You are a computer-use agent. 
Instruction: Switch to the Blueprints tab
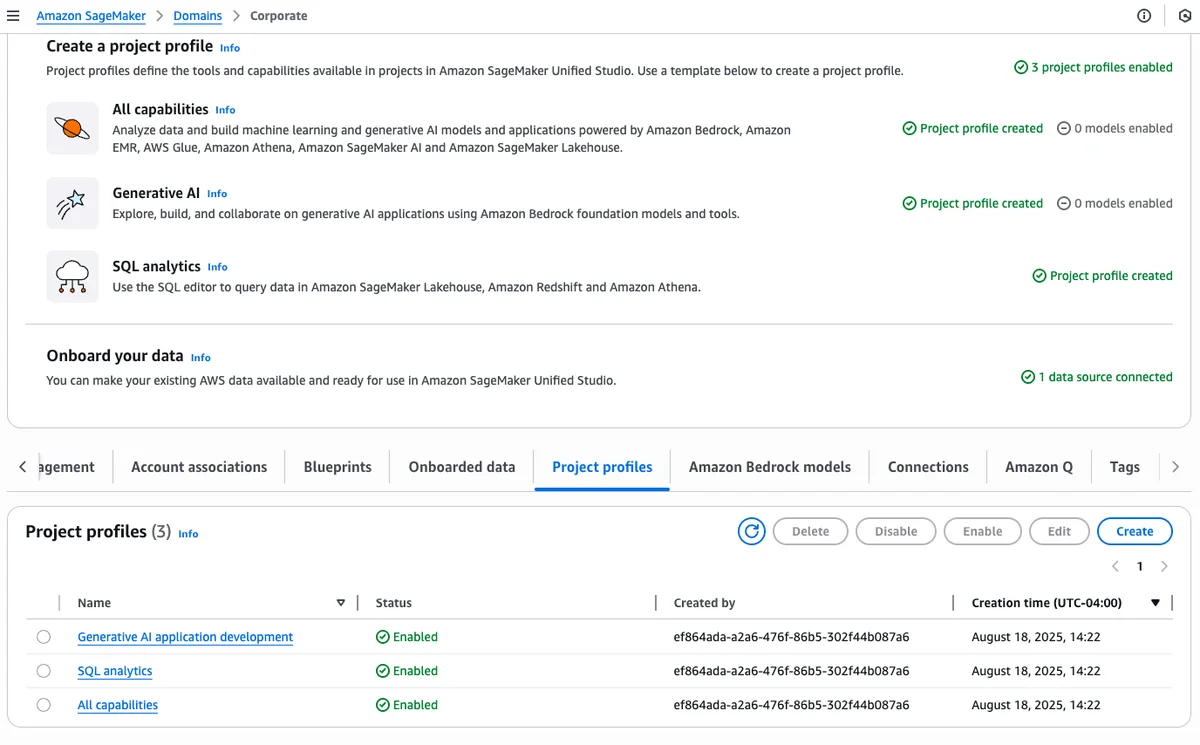click(x=338, y=467)
